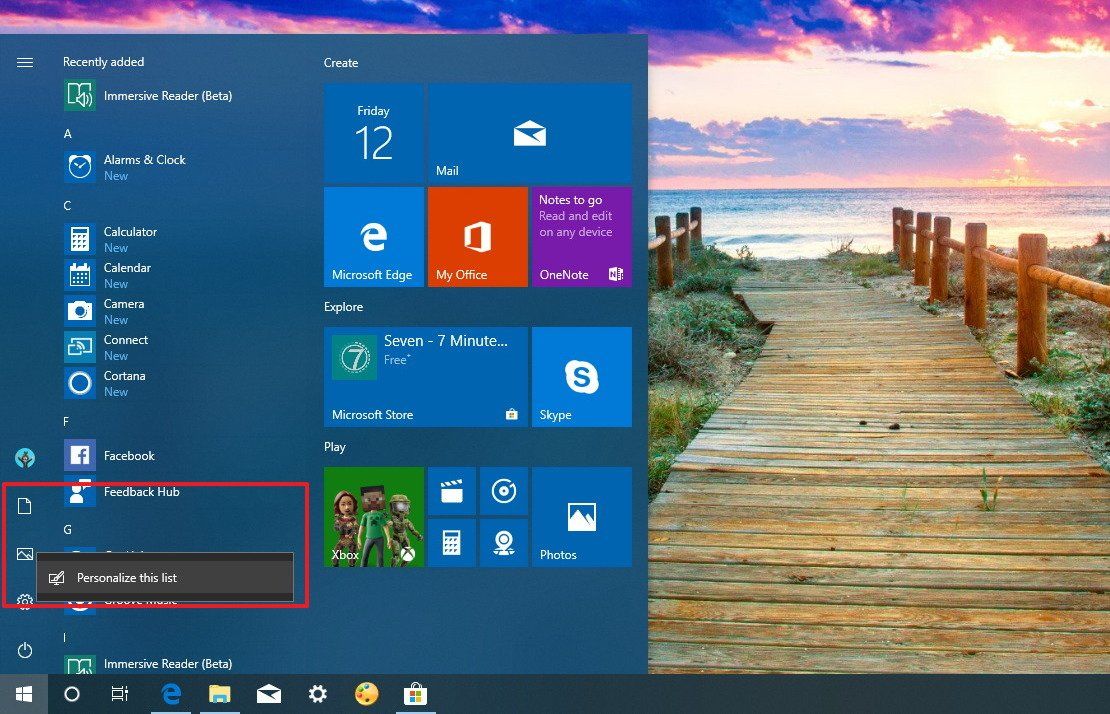Launch Alarms & Clock from the app list
The image size is (1110, 714).
[x=144, y=160]
